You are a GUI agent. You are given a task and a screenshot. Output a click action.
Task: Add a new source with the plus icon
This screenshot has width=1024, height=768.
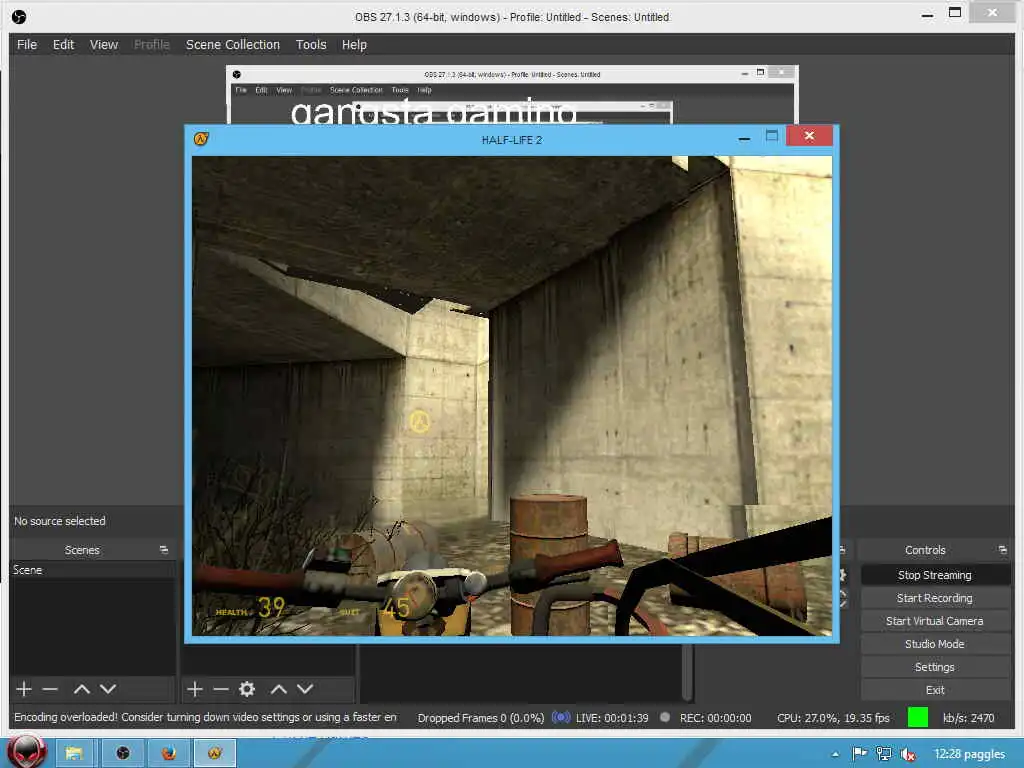(195, 689)
